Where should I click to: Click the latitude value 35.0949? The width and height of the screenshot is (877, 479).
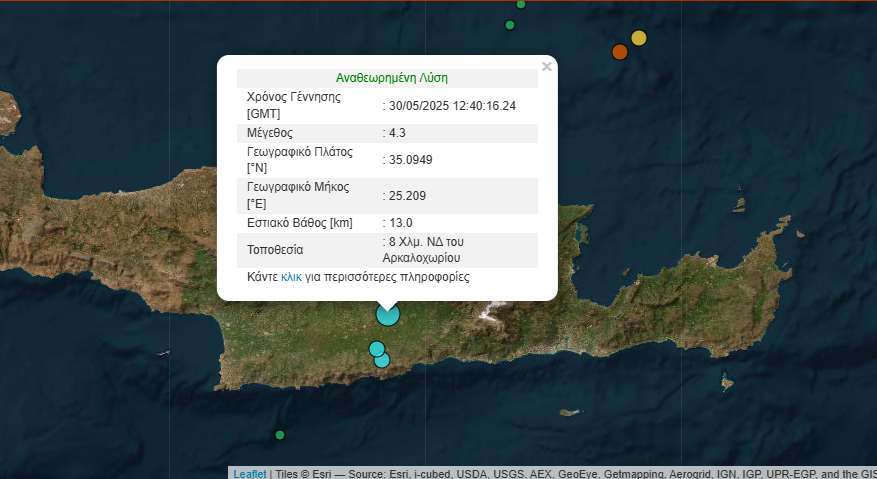[410, 160]
